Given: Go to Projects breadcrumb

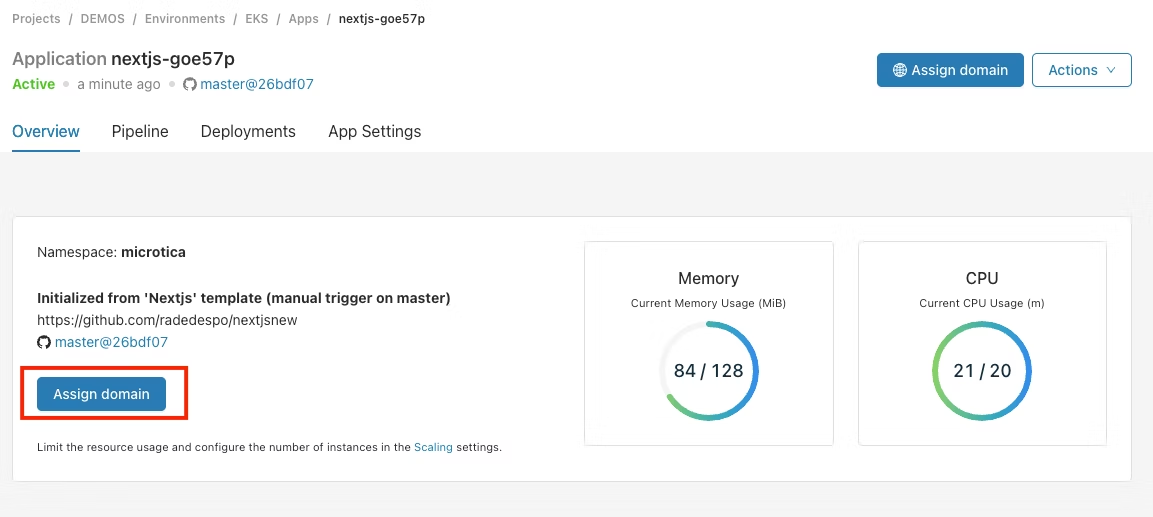Looking at the screenshot, I should (36, 18).
